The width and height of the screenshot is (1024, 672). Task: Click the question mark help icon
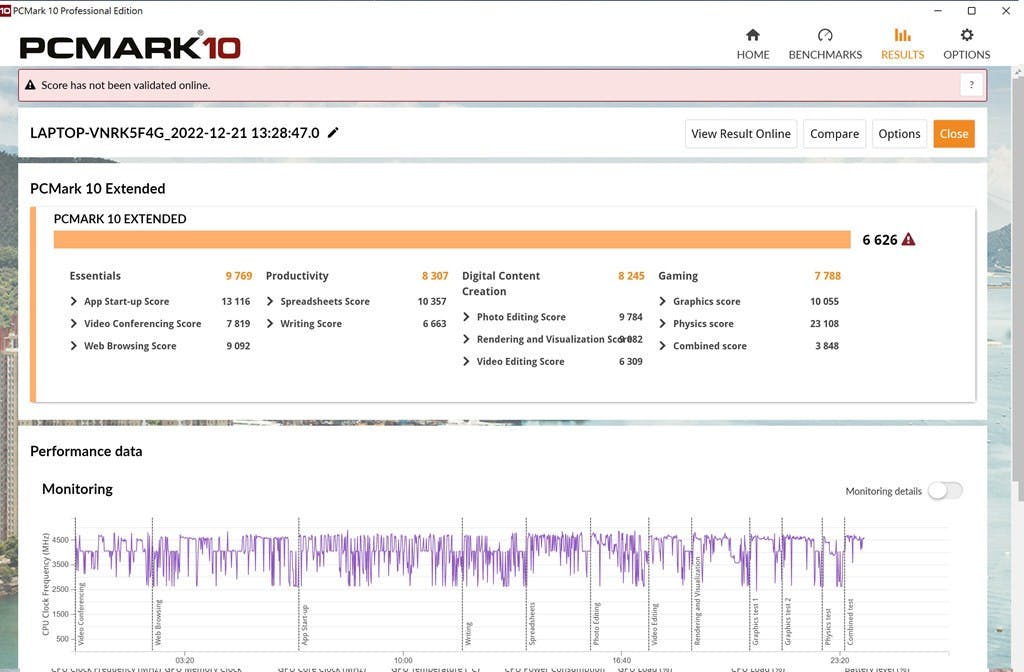tap(970, 85)
